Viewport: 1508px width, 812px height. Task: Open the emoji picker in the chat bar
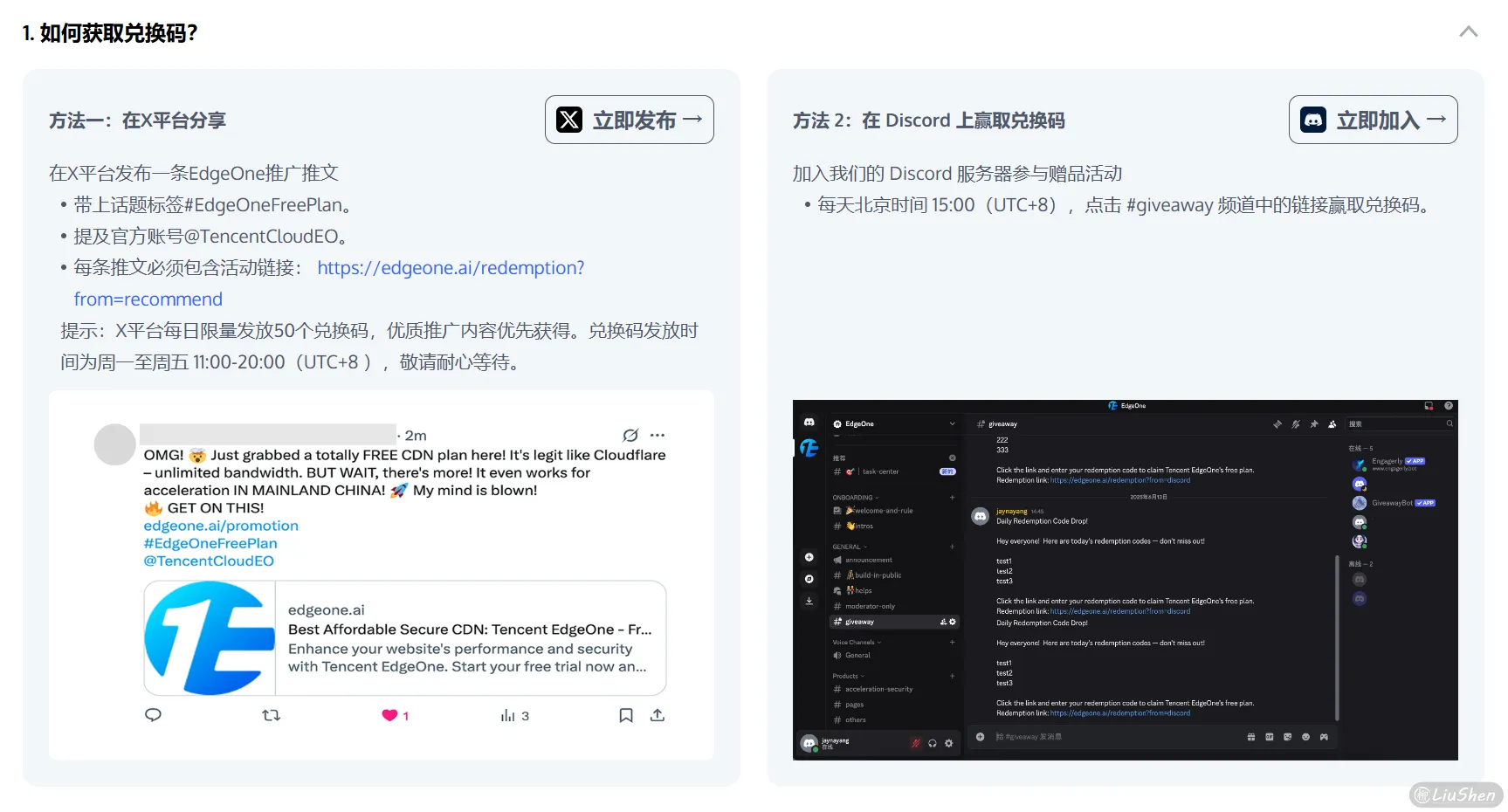[1305, 737]
